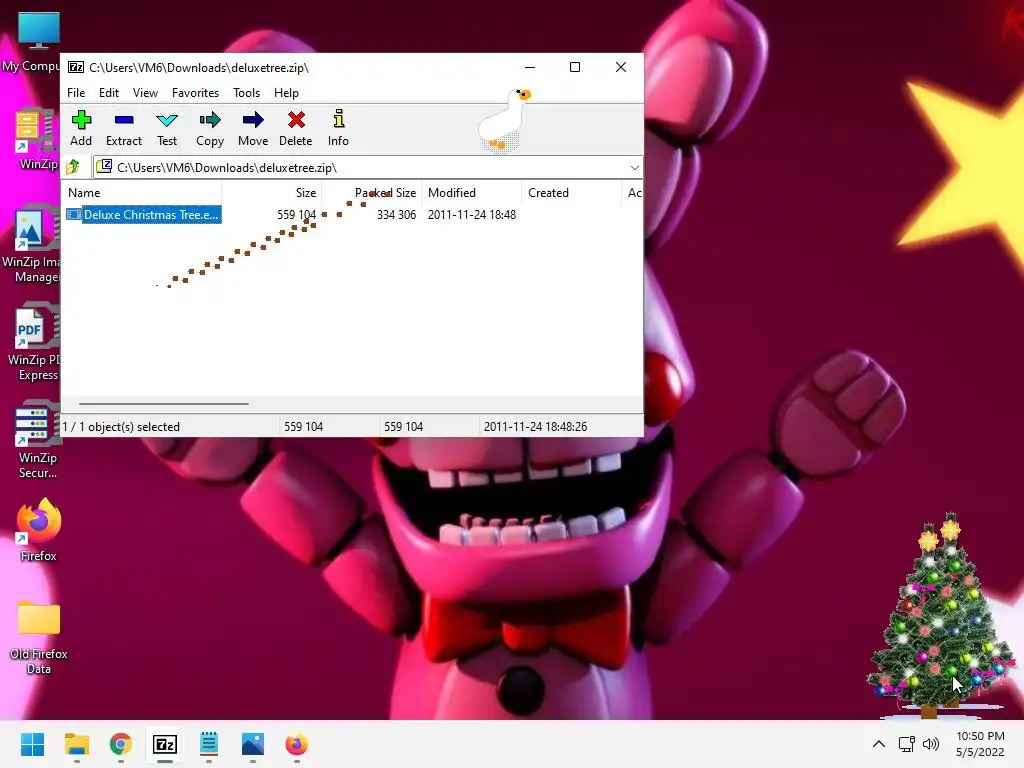Open the Info properties icon
The image size is (1024, 768).
point(338,128)
